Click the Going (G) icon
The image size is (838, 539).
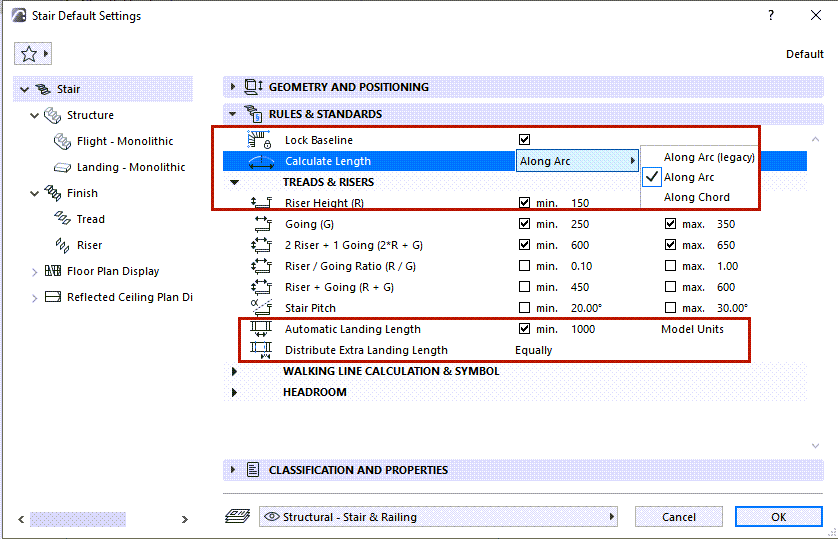click(x=262, y=224)
